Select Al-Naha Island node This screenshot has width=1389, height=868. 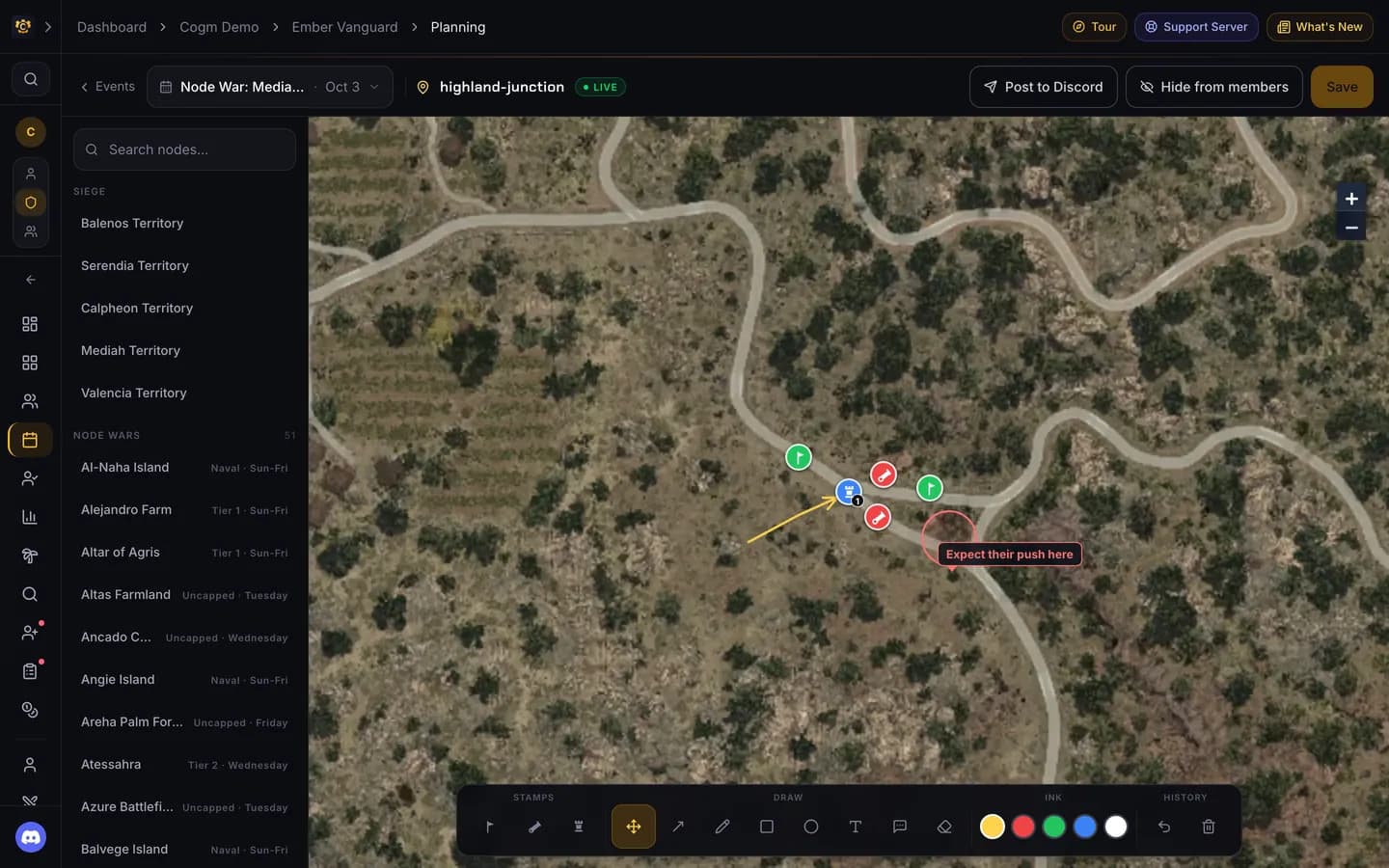click(x=184, y=467)
